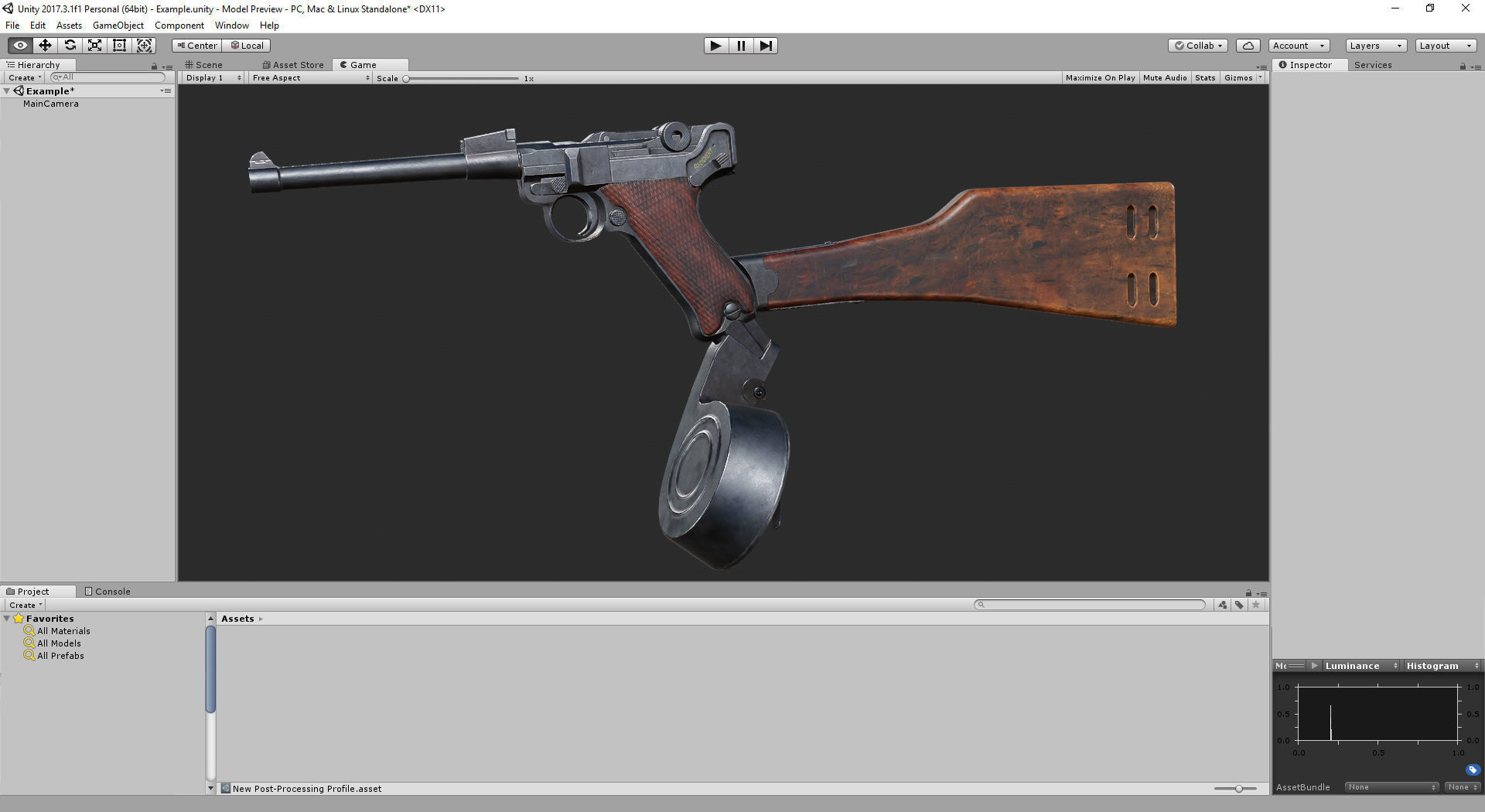Toggle the Project panel lock
1485x812 pixels.
1248,593
